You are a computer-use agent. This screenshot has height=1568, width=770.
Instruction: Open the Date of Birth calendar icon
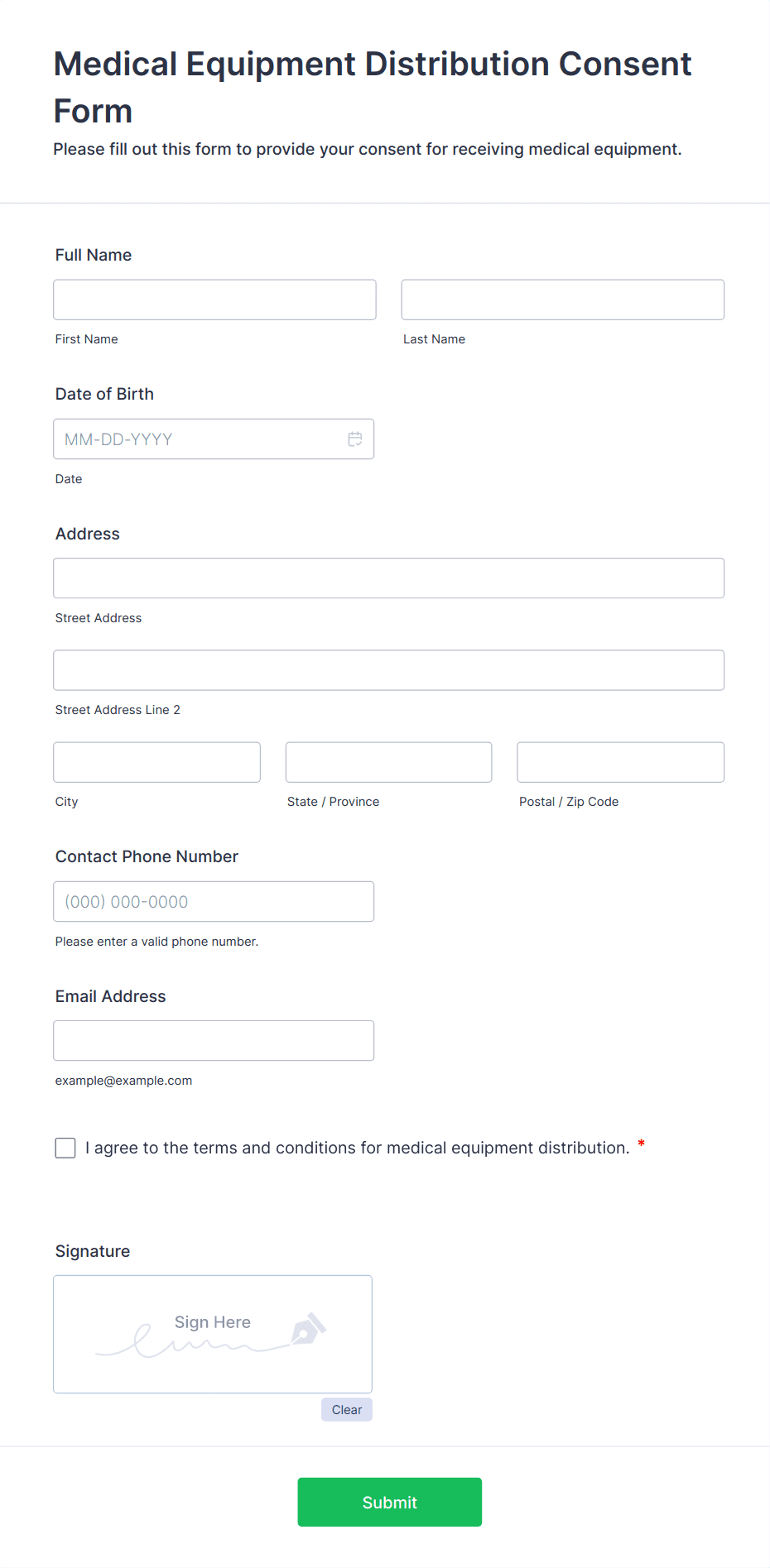pos(355,439)
